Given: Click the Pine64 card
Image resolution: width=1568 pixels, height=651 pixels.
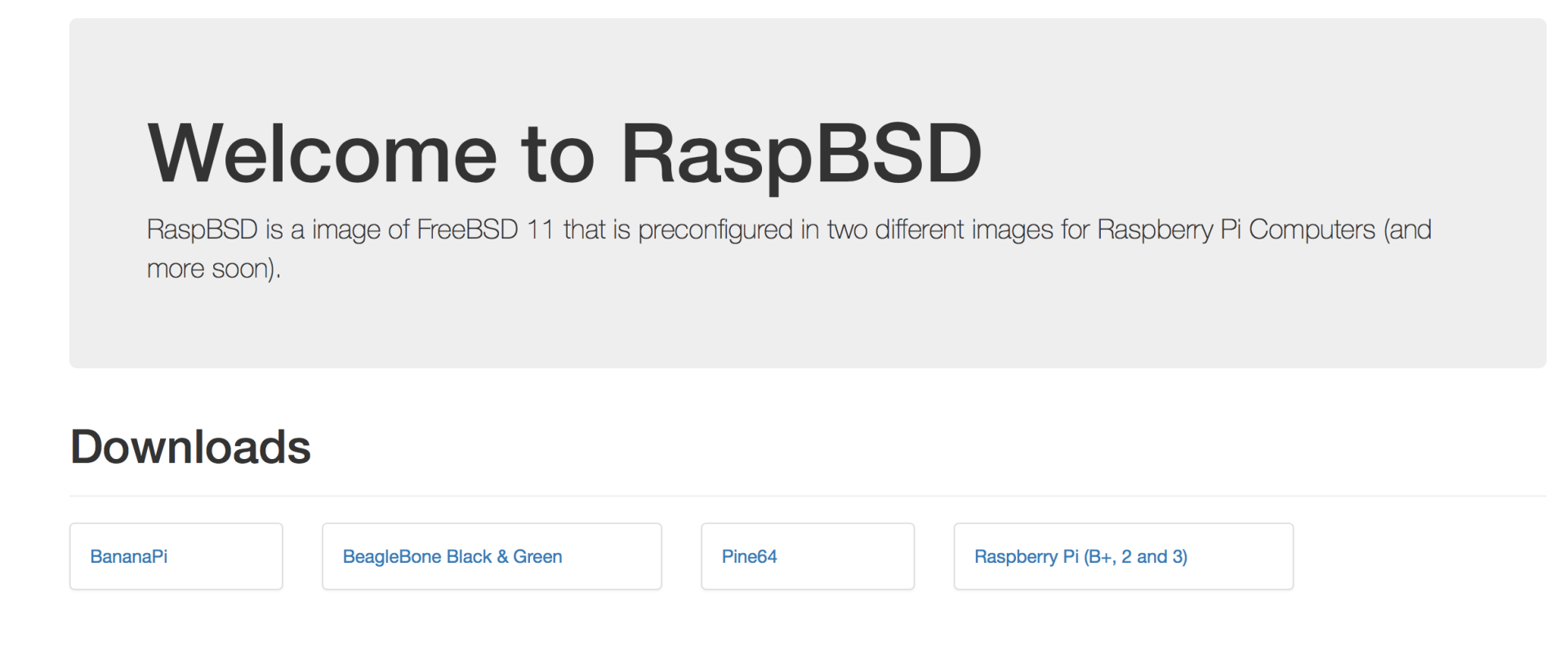Looking at the screenshot, I should (x=807, y=556).
